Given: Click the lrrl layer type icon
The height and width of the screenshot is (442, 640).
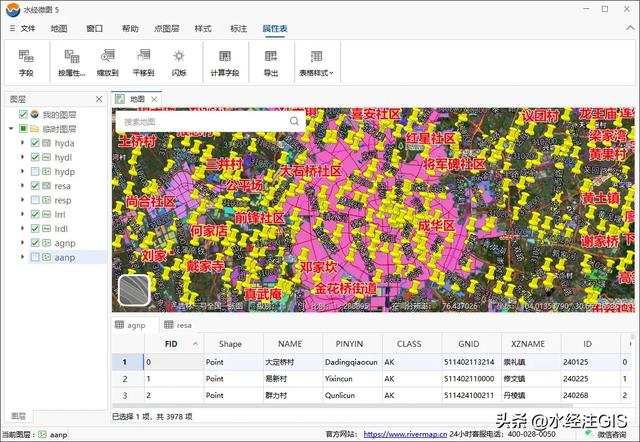Looking at the screenshot, I should [x=47, y=214].
